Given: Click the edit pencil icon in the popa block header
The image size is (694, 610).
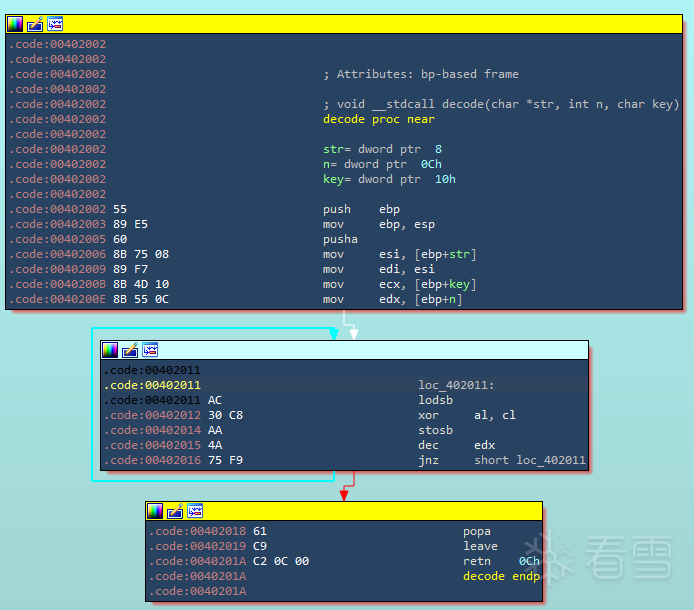Looking at the screenshot, I should 175,511.
